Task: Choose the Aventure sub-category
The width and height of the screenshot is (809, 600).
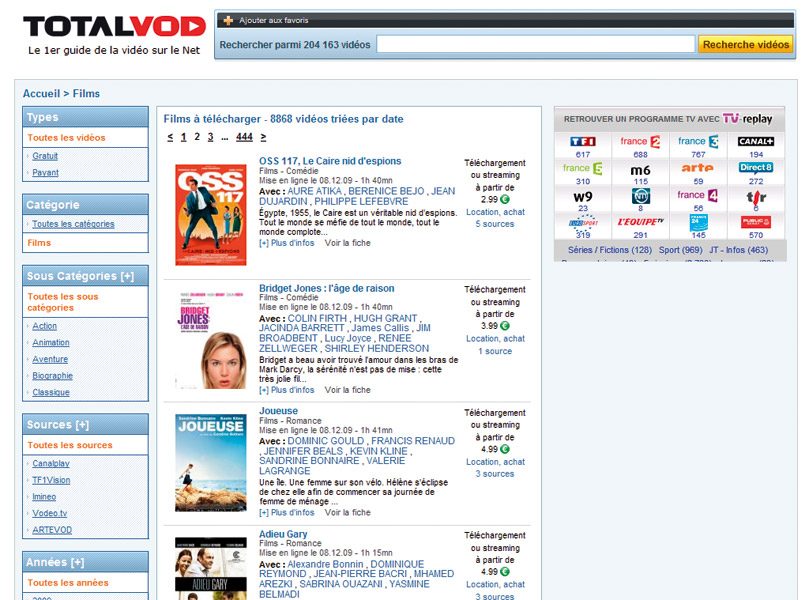Action: click(50, 359)
